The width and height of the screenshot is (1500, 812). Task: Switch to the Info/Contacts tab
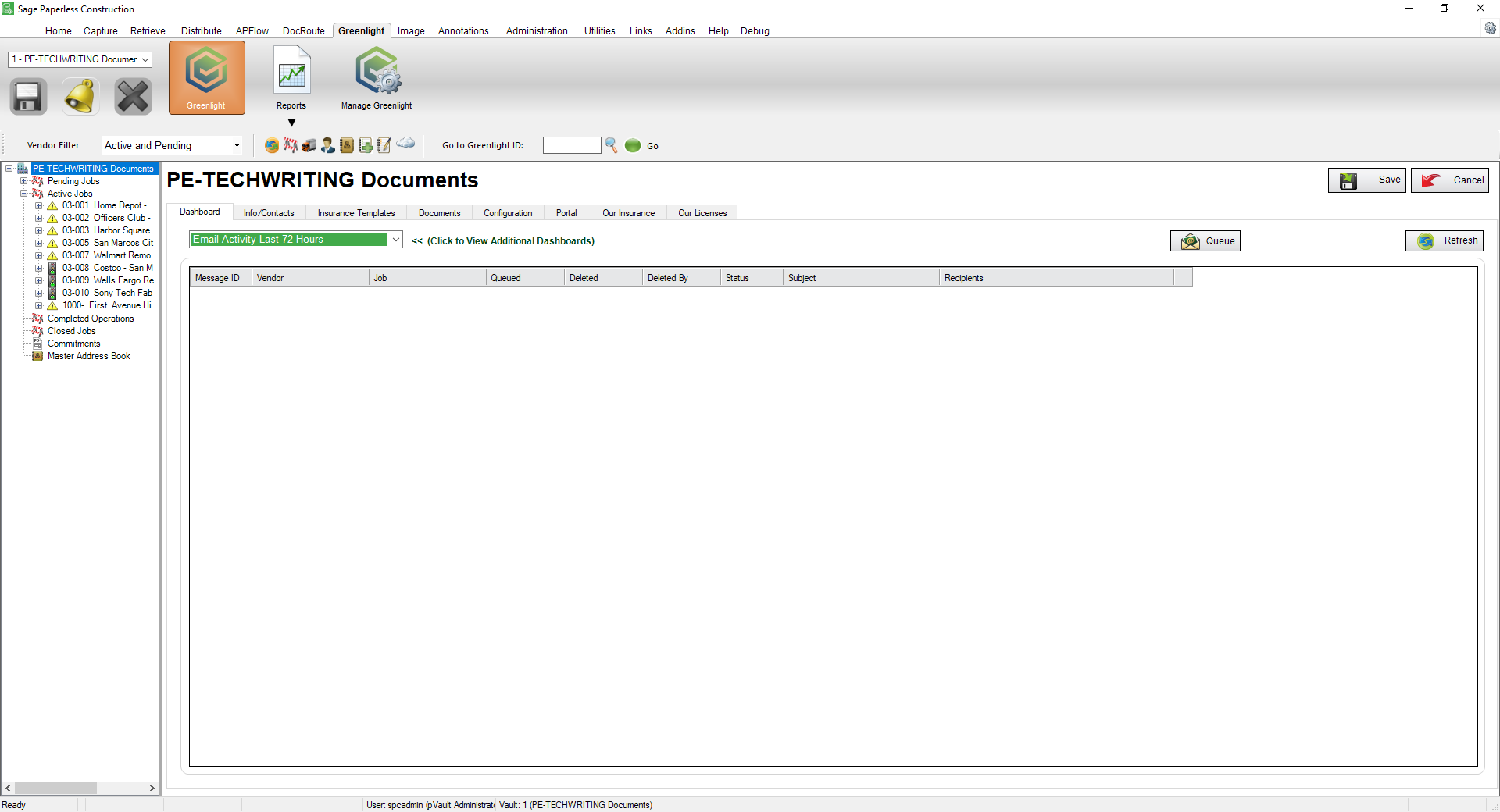269,213
